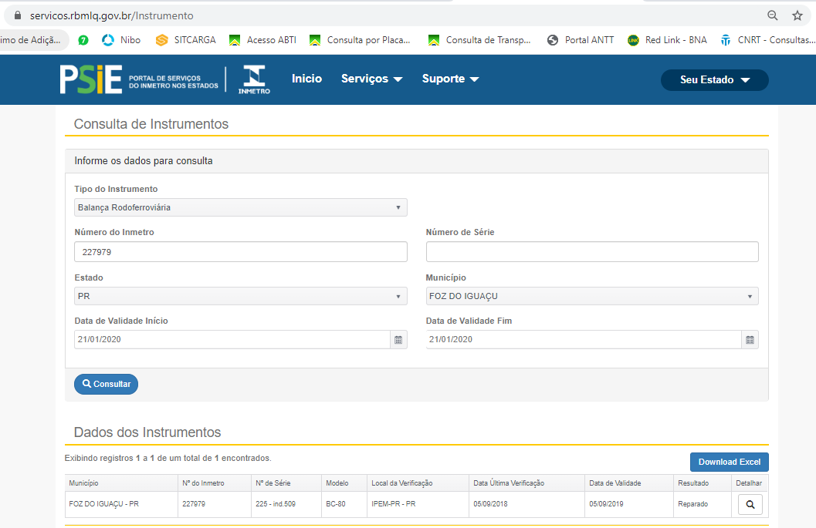The height and width of the screenshot is (528, 816).
Task: Open the Seu Estado dropdown
Action: (714, 80)
